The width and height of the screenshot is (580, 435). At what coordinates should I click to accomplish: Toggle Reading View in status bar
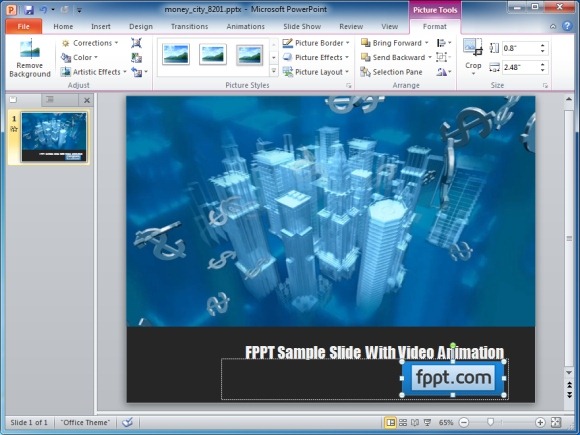[415, 422]
